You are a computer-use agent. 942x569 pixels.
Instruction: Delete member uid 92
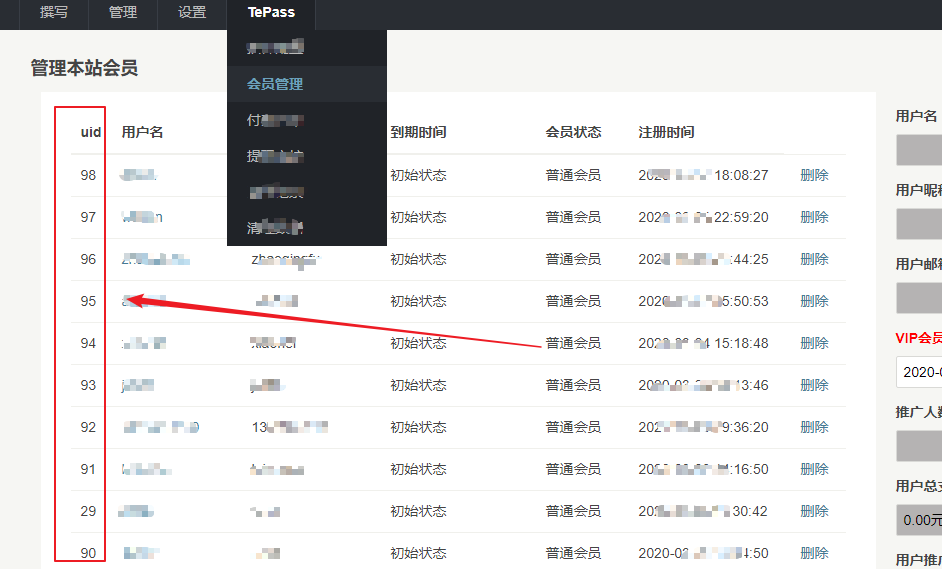pos(814,427)
